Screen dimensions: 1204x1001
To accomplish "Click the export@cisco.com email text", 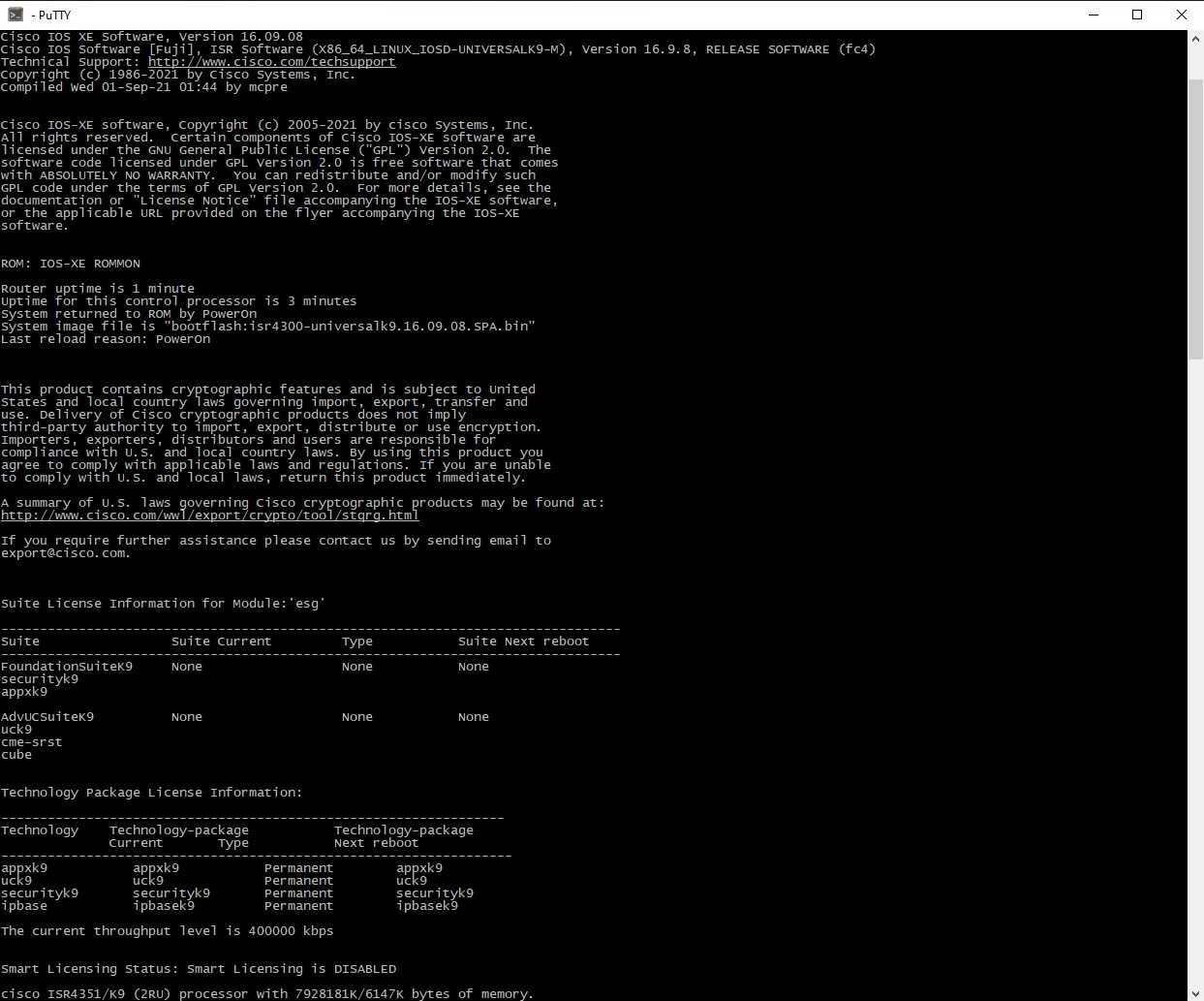I will [x=65, y=553].
